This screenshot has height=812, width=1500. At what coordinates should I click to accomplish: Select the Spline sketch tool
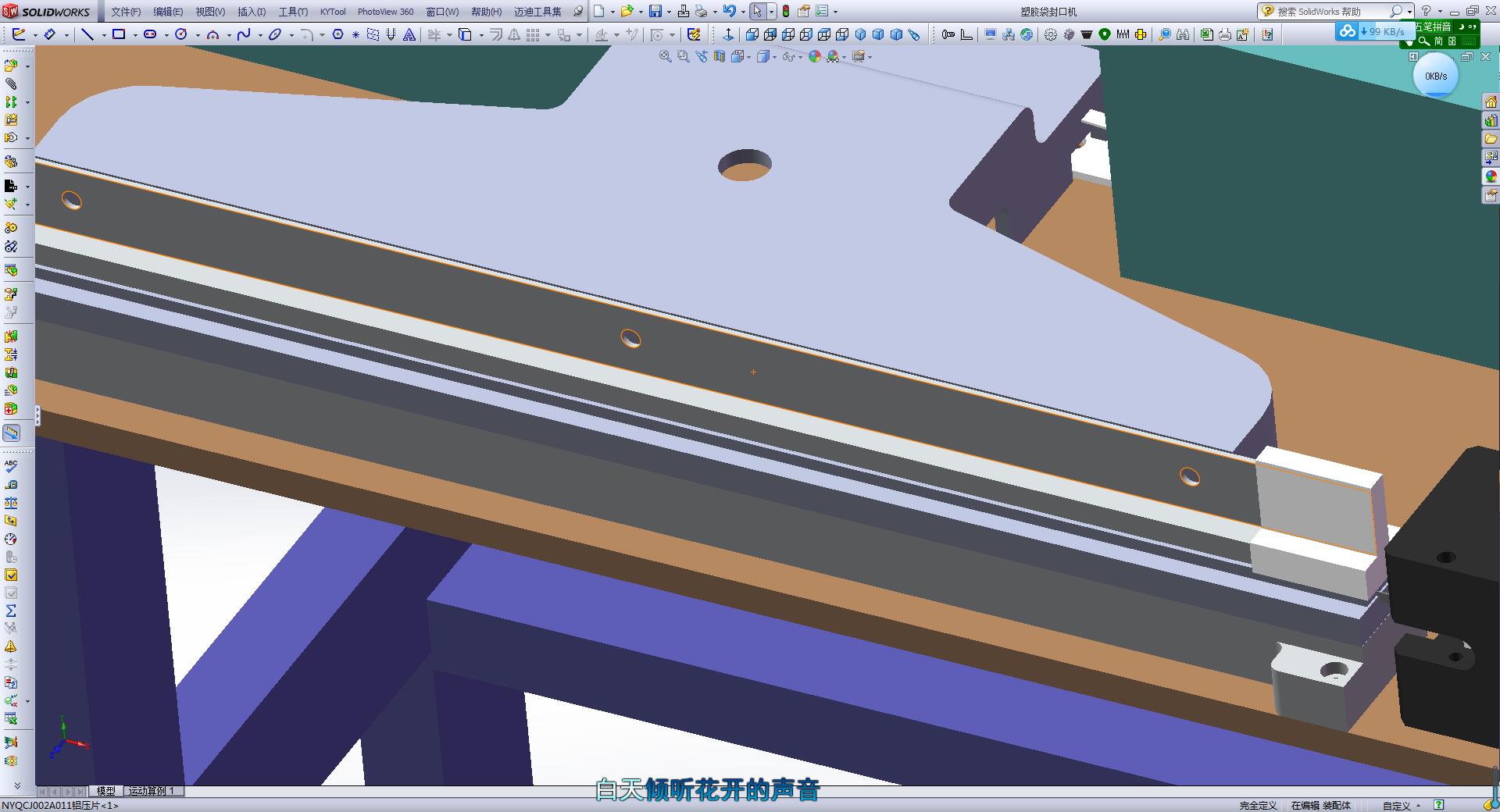(244, 34)
